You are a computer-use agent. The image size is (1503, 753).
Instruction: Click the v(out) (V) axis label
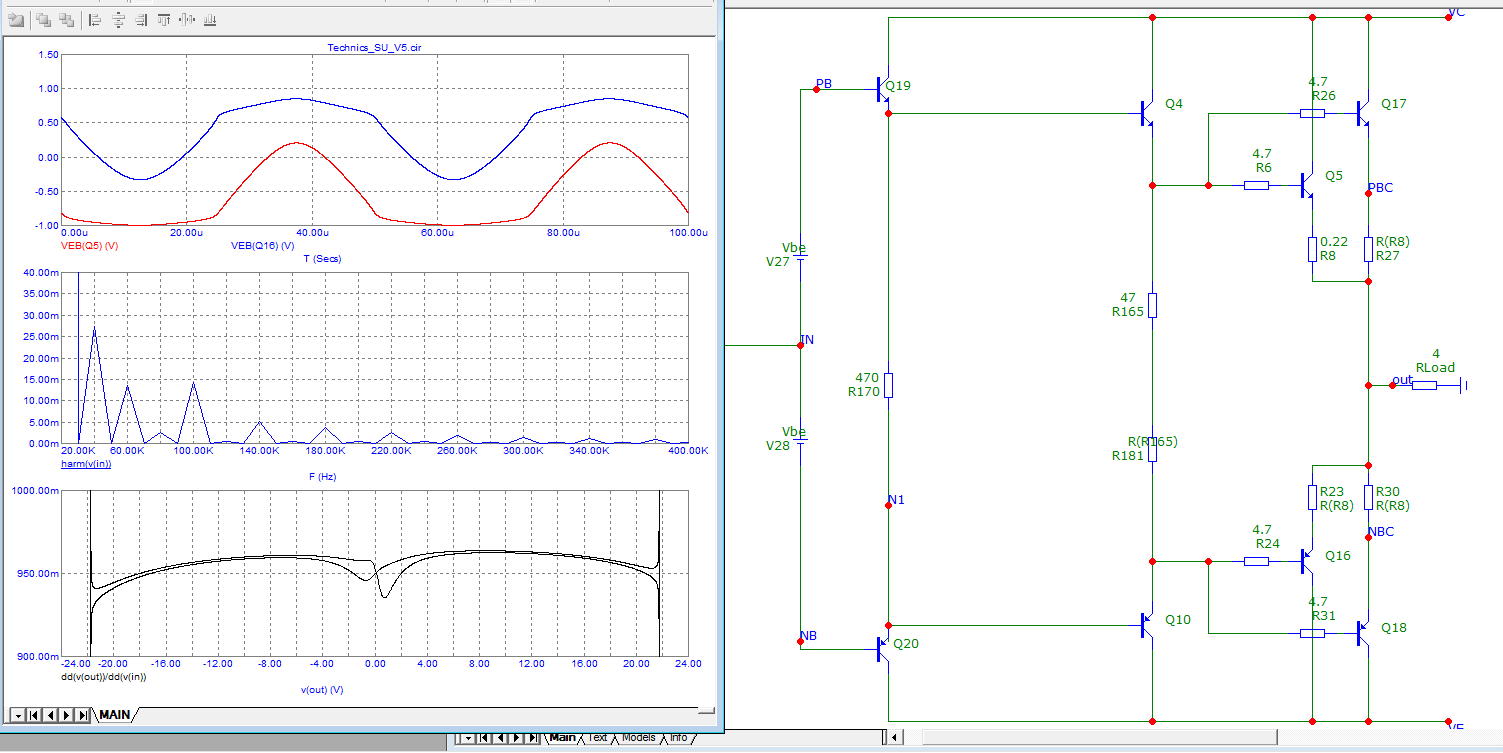pos(322,691)
